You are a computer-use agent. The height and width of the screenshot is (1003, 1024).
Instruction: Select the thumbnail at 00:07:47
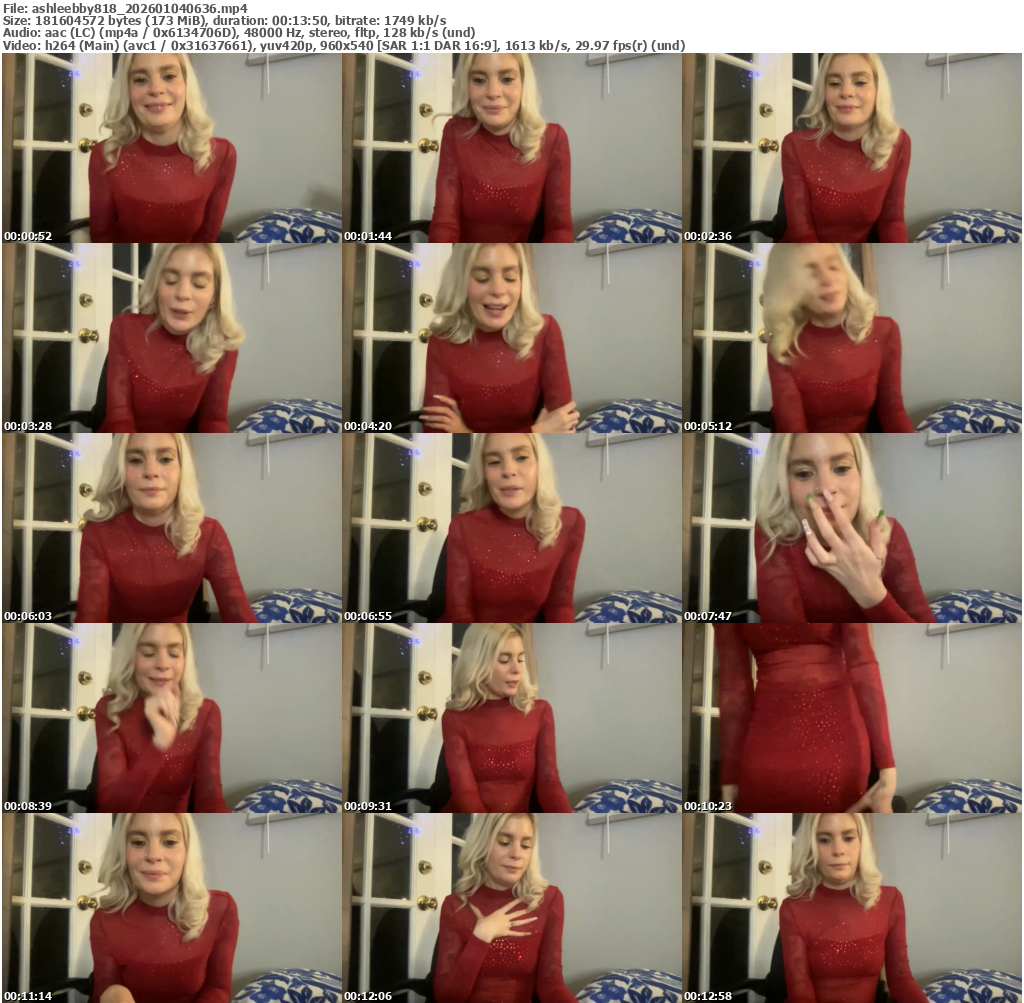852,528
